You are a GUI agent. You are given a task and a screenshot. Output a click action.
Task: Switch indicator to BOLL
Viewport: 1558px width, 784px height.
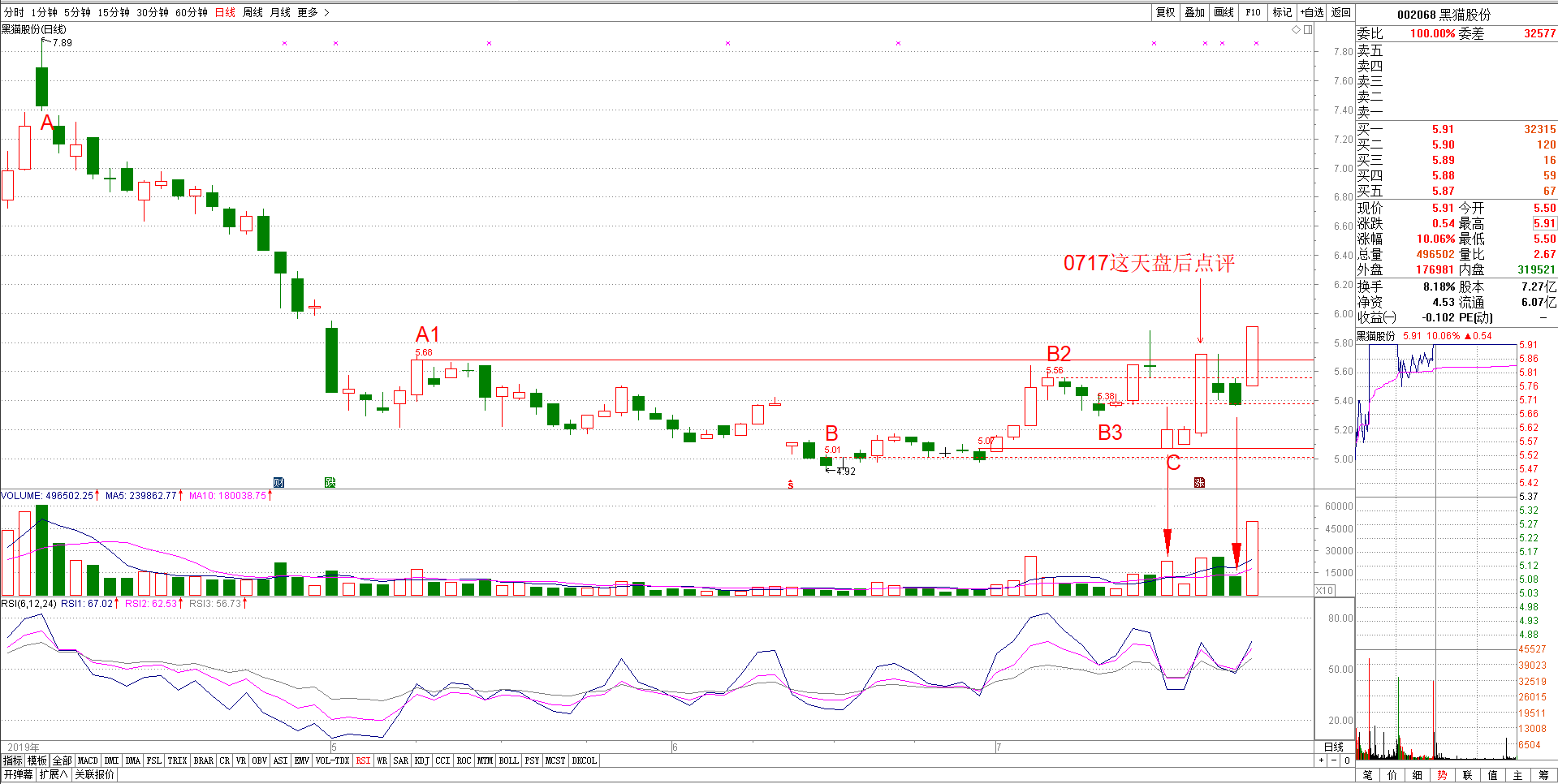pyautogui.click(x=509, y=760)
